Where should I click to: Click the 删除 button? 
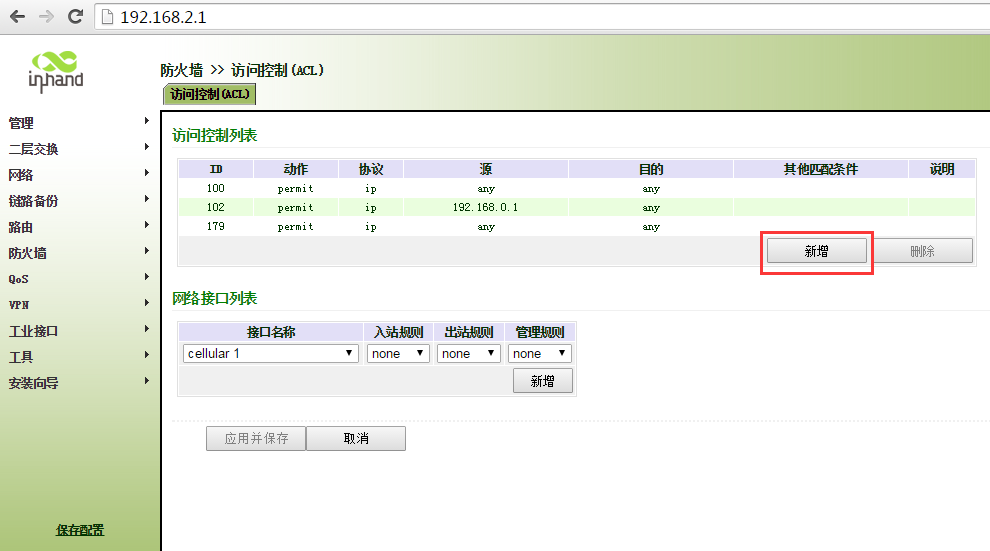(x=922, y=251)
